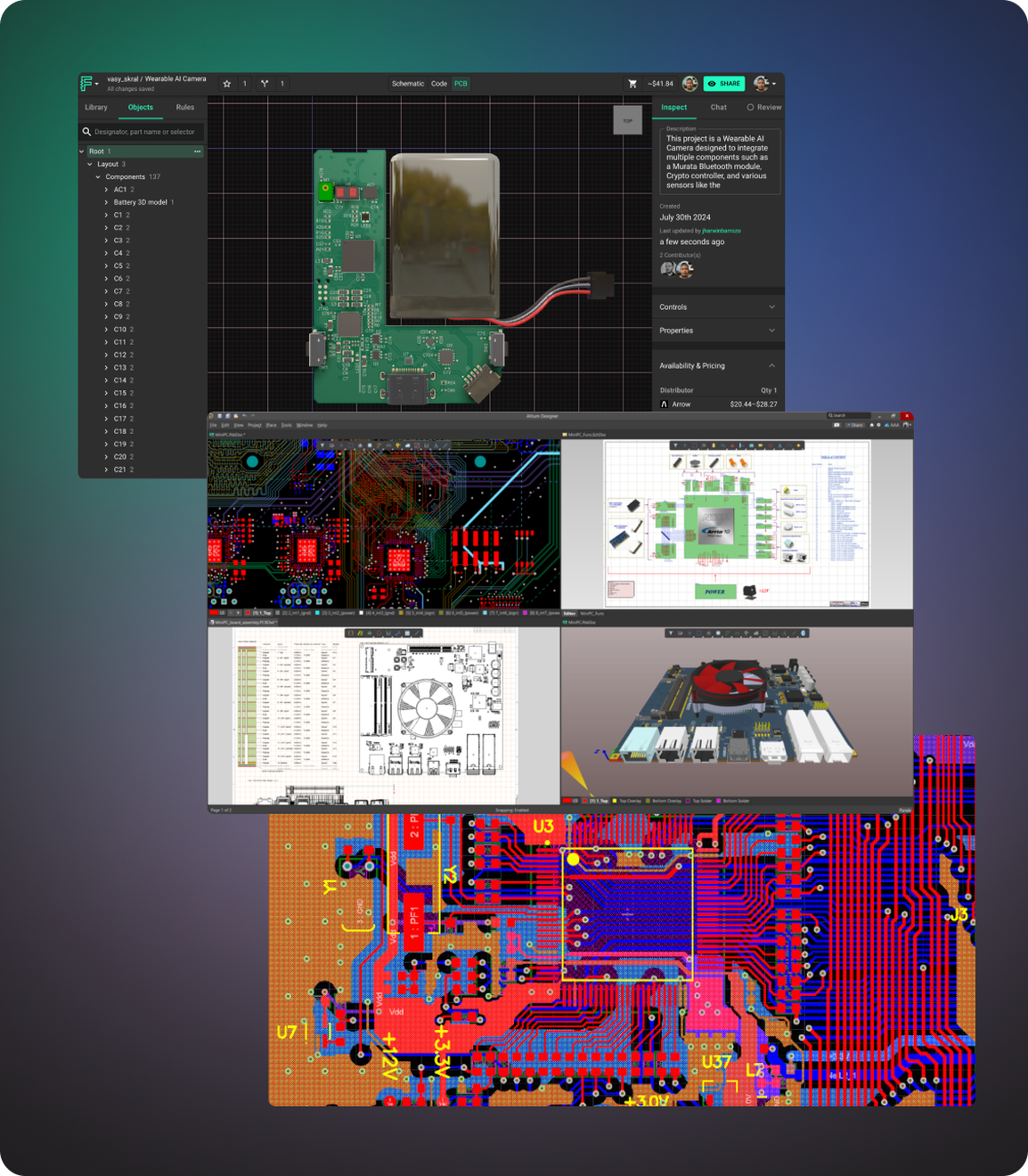Click the green SHARE button
This screenshot has height=1176, width=1028.
point(724,84)
